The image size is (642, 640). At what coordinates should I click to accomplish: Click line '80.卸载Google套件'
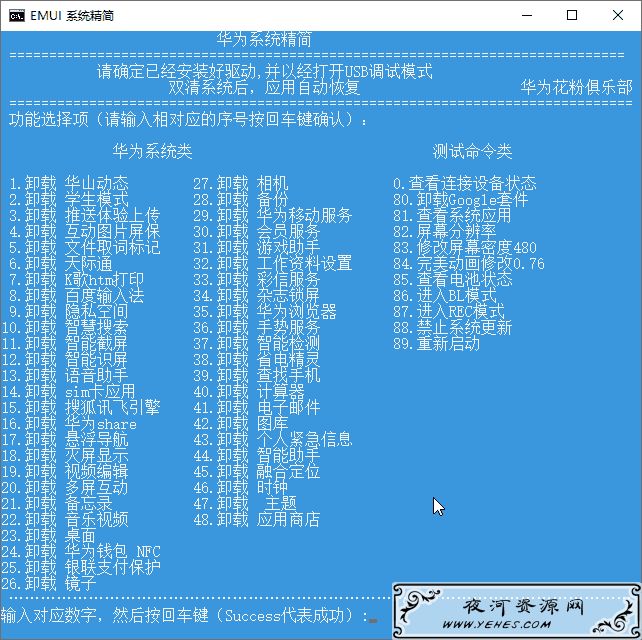(461, 199)
